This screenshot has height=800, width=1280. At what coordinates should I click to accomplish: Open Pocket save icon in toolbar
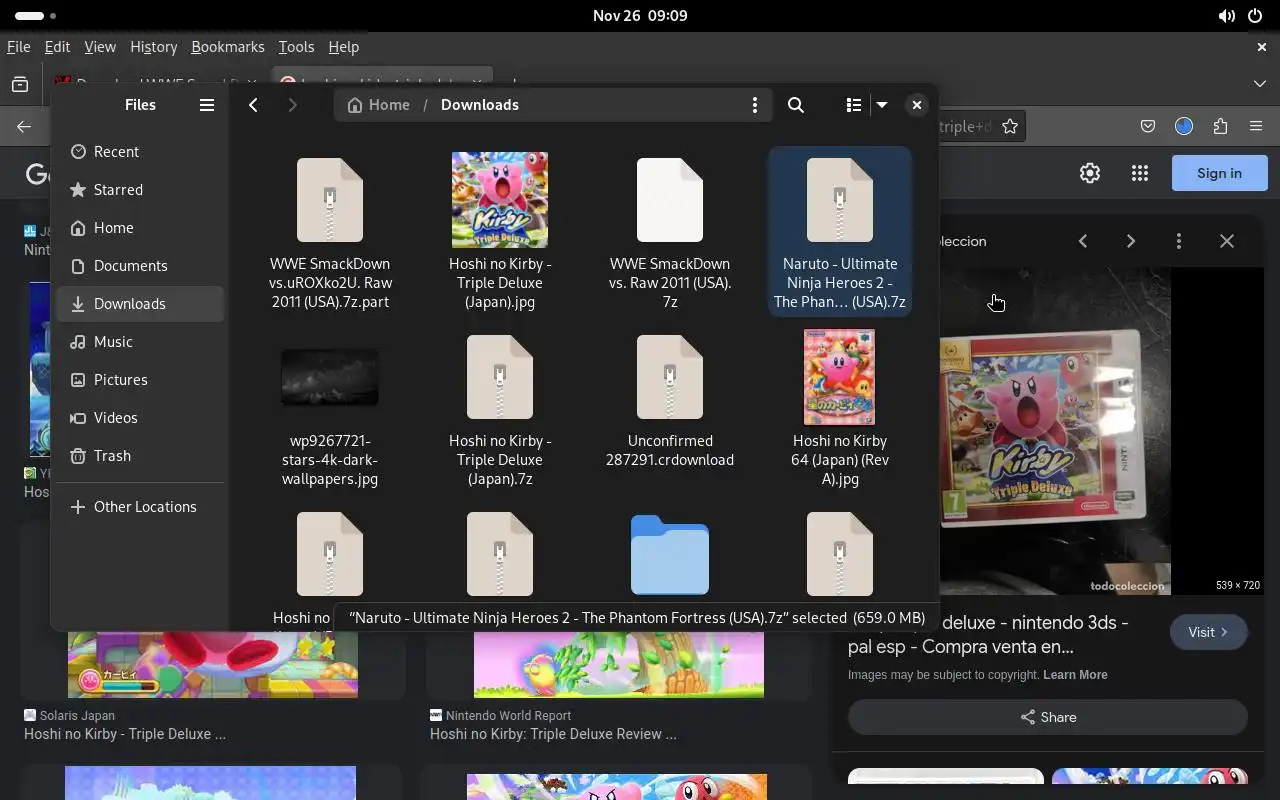1148,127
